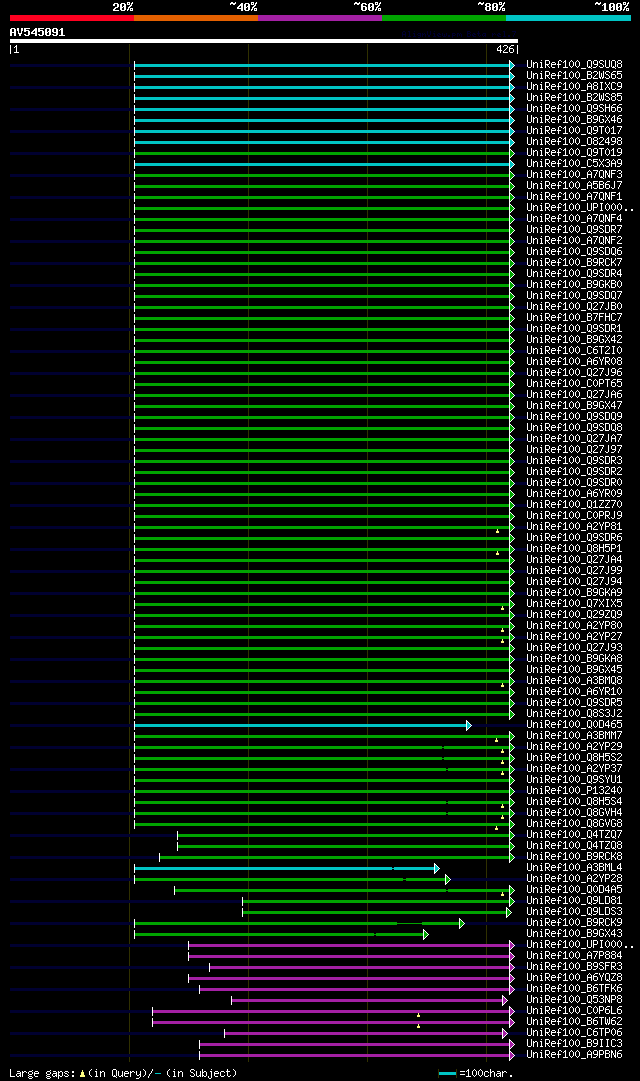Image resolution: width=640 pixels, height=1081 pixels.
Task: Click the 'Large gaps' legend text
Action: [x=42, y=1073]
